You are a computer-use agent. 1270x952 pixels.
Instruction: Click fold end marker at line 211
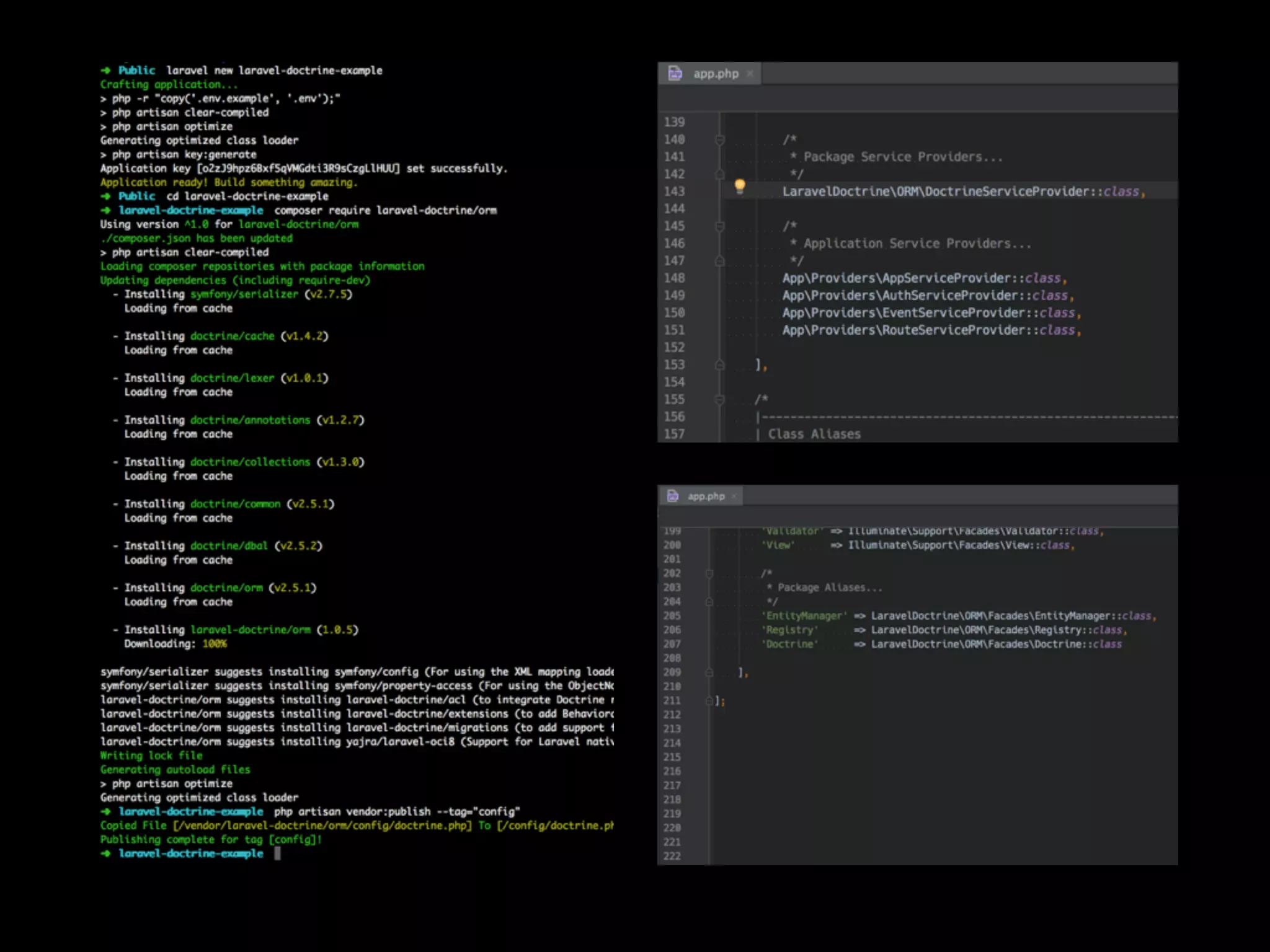[x=709, y=701]
